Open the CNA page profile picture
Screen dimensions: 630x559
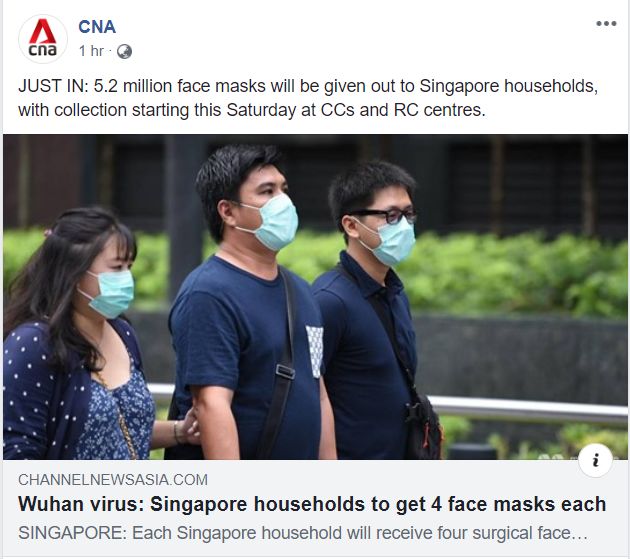coord(43,39)
